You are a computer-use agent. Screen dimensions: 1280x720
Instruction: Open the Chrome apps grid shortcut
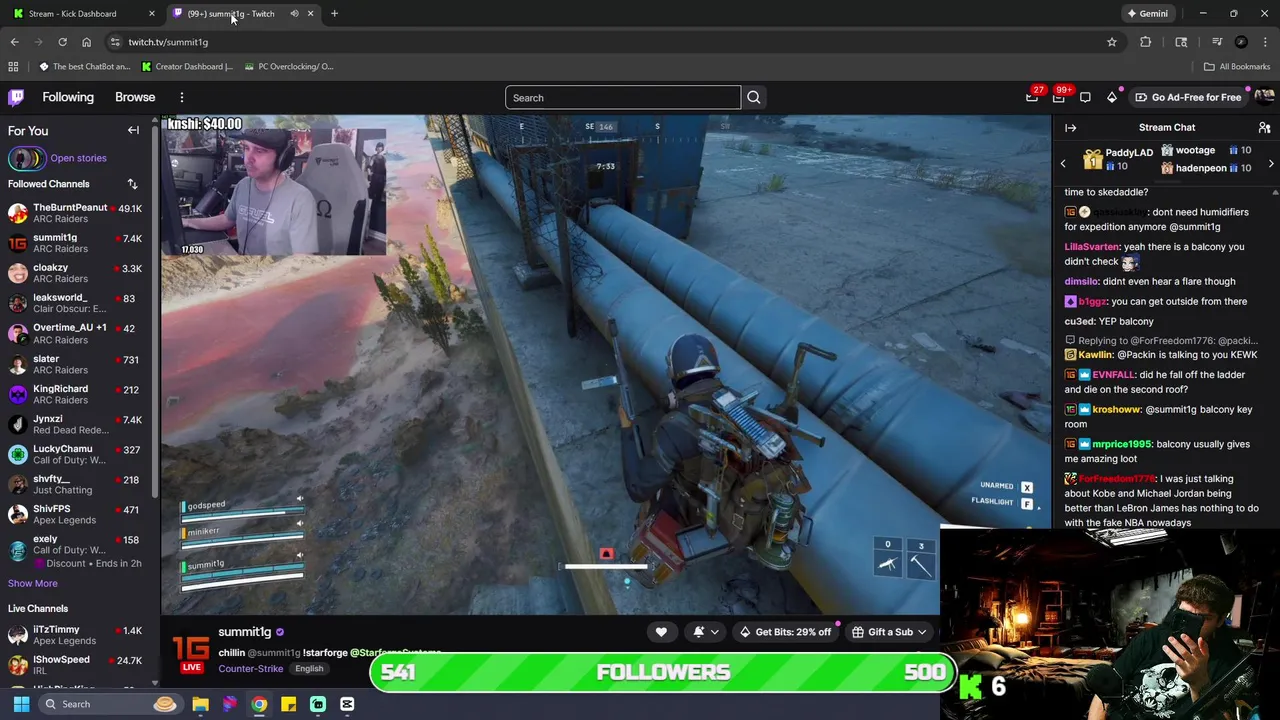click(13, 66)
